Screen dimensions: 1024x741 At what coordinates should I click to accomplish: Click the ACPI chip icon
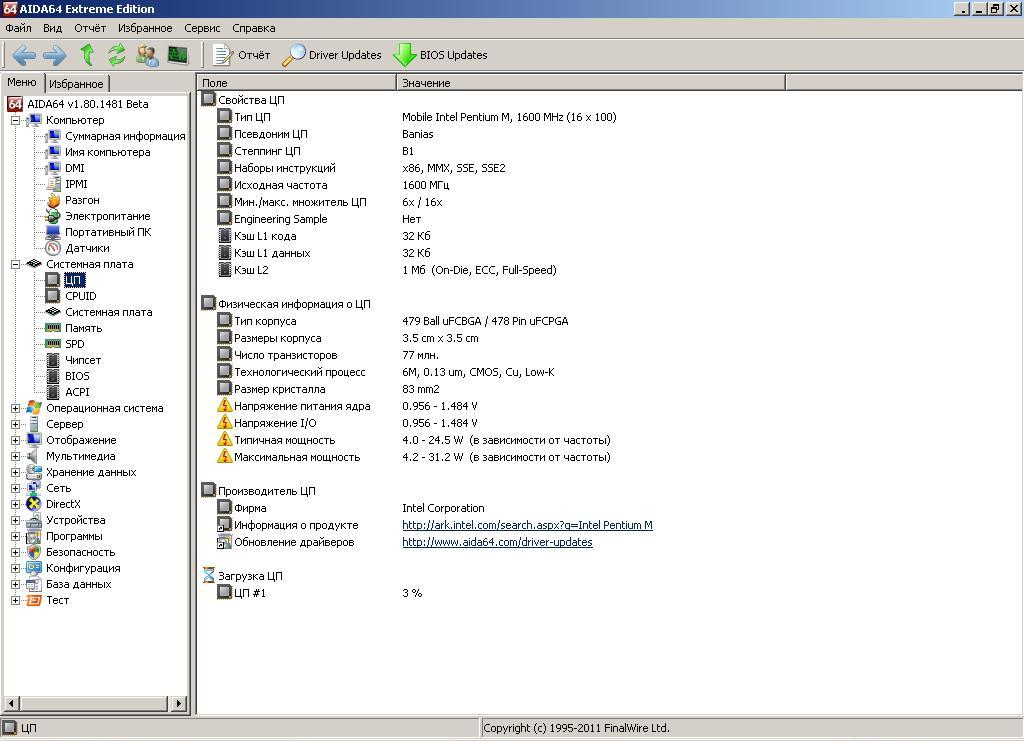pyautogui.click(x=53, y=392)
